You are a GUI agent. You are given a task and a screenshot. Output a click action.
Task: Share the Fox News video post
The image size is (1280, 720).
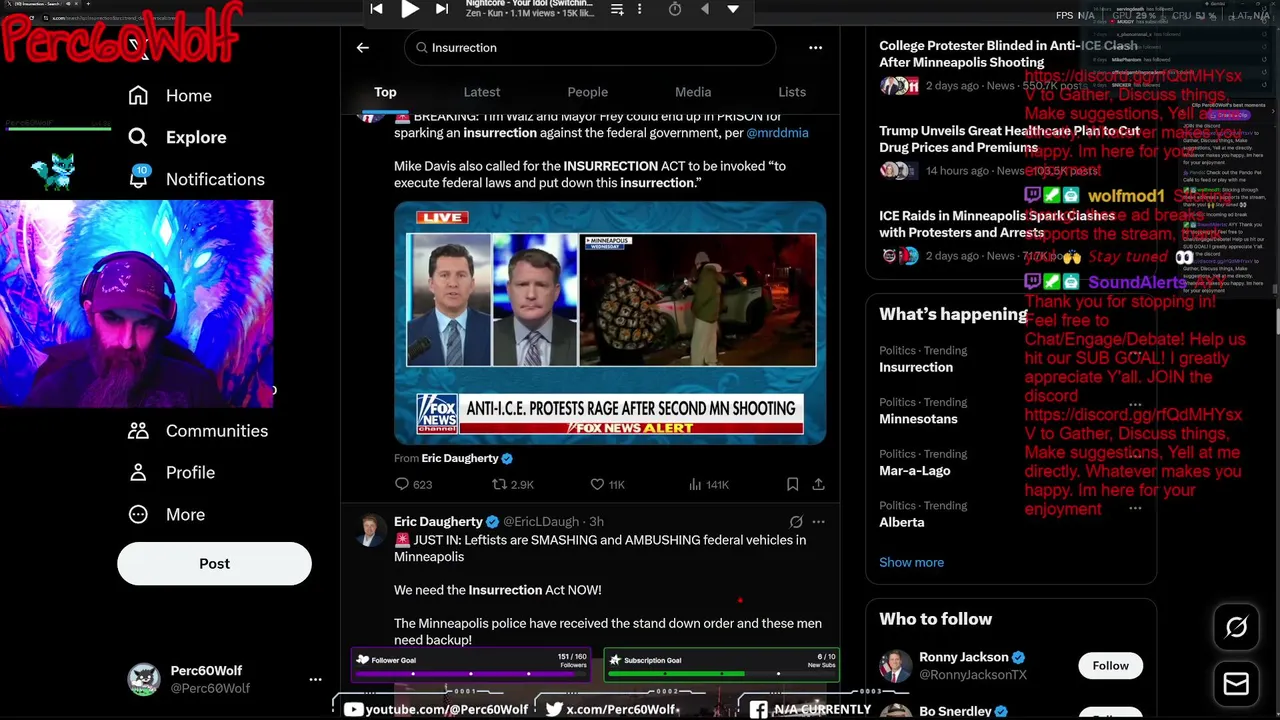pos(818,484)
